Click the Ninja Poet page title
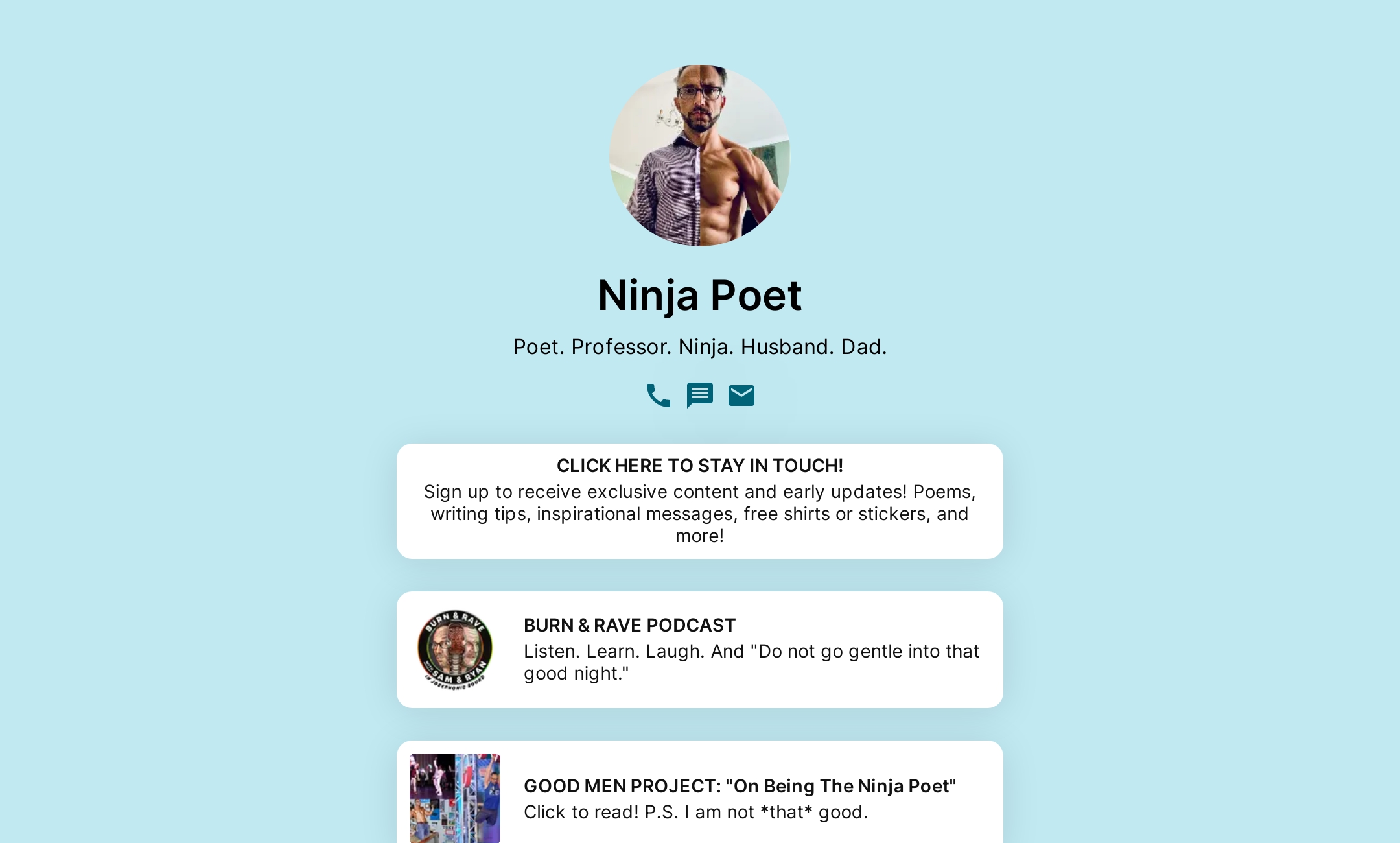This screenshot has width=1400, height=843. [x=699, y=295]
